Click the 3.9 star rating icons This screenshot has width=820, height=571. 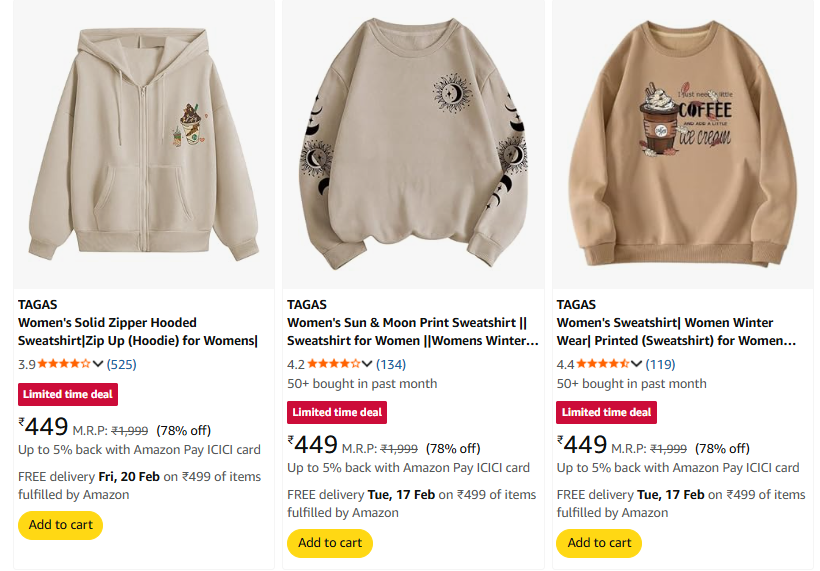click(64, 364)
